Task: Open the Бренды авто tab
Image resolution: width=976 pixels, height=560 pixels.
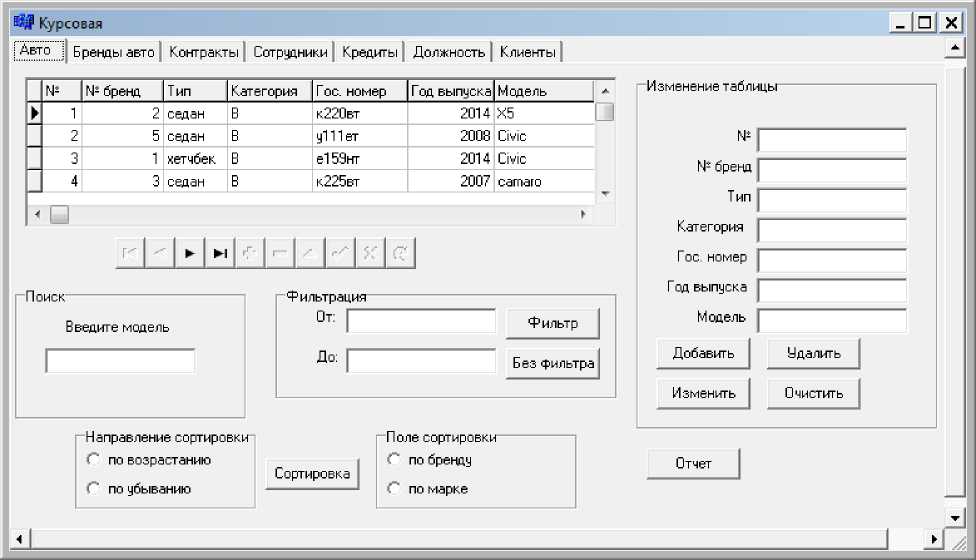Action: (x=113, y=52)
